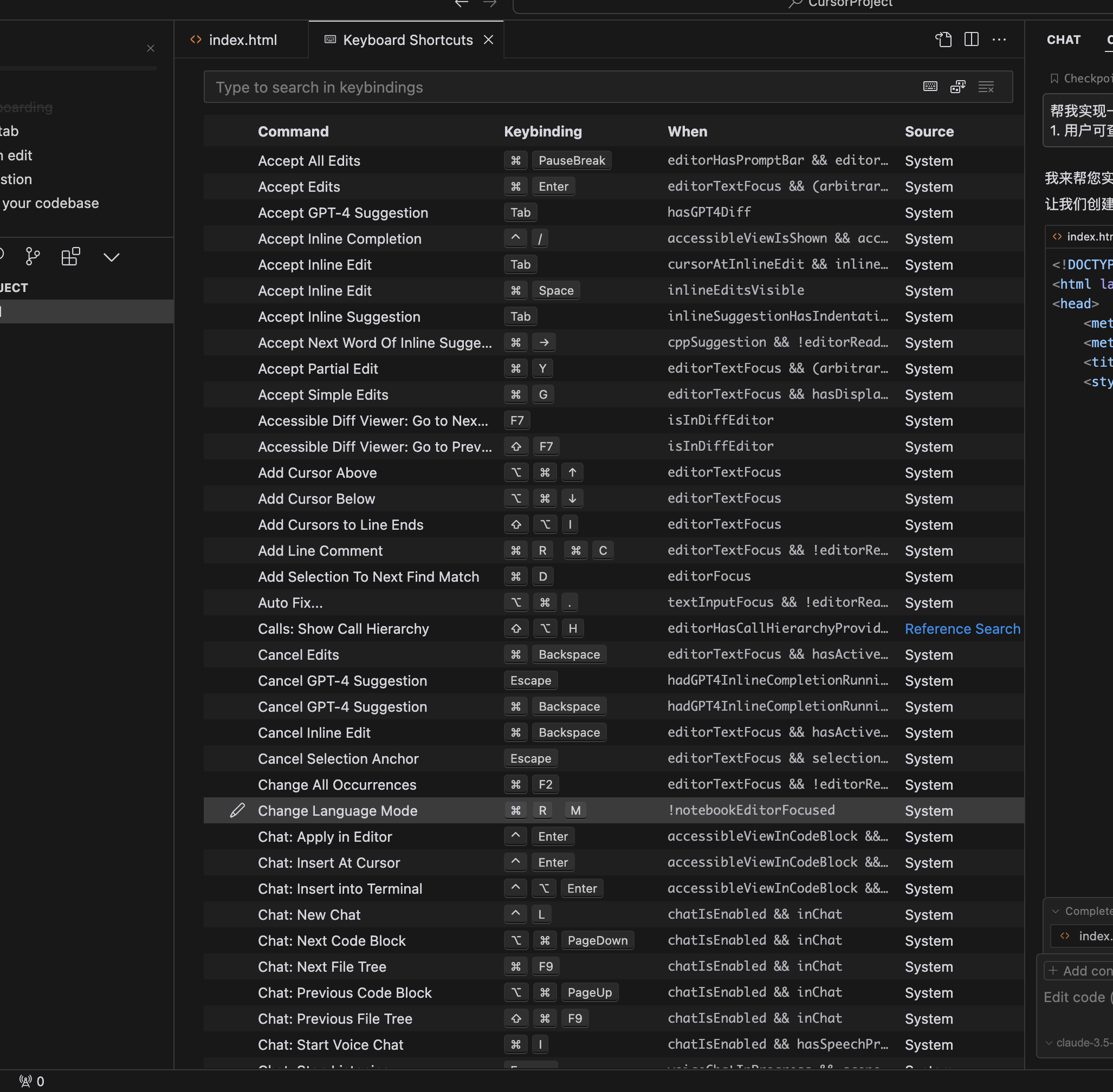Click pencil edit icon for Change Language Mode
1113x1092 pixels.
(237, 810)
